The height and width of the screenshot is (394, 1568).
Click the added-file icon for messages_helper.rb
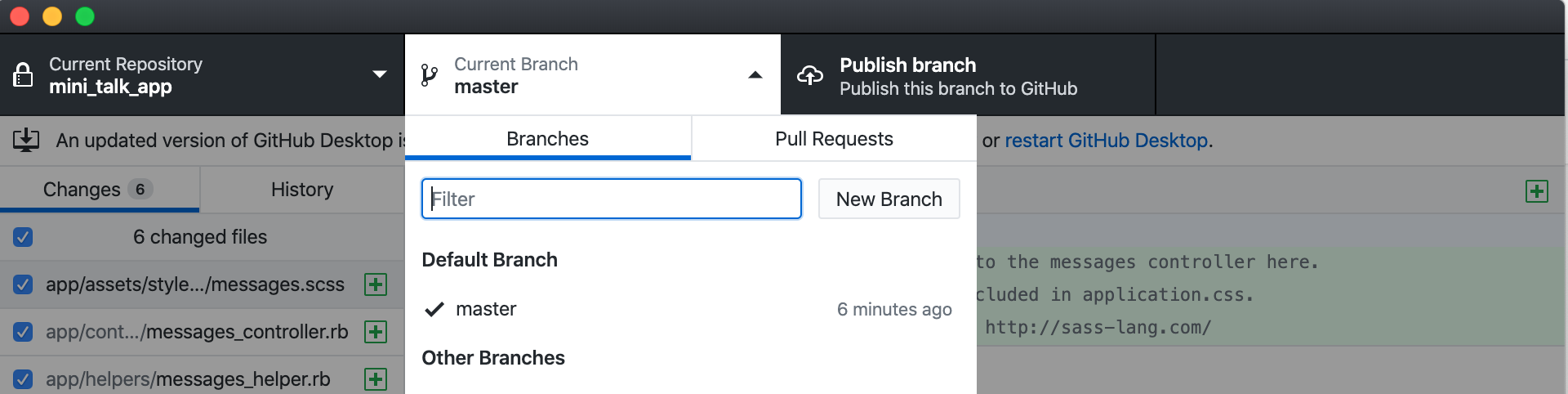pos(376,379)
